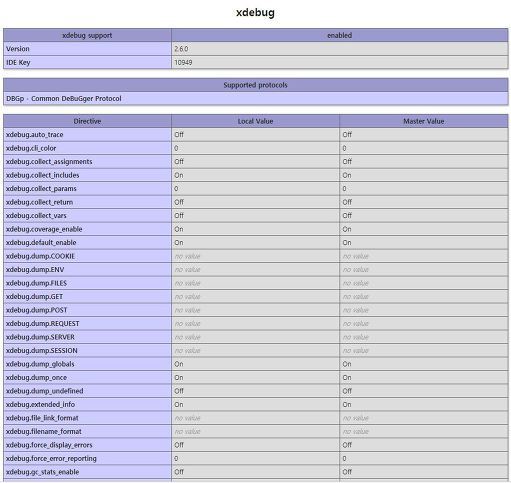Click the Directive column header
511x483 pixels.
(x=87, y=121)
